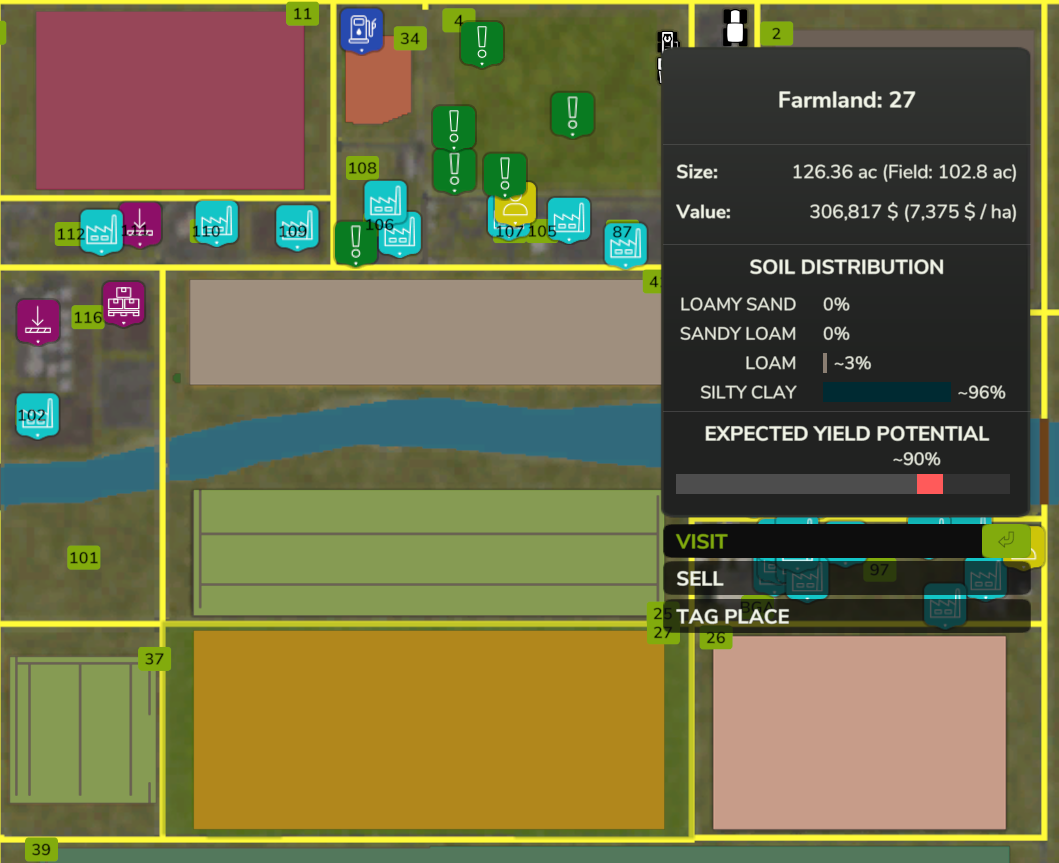Screen dimensions: 1059x863
Task: Click the factory icon labeled 112
Action: [101, 232]
